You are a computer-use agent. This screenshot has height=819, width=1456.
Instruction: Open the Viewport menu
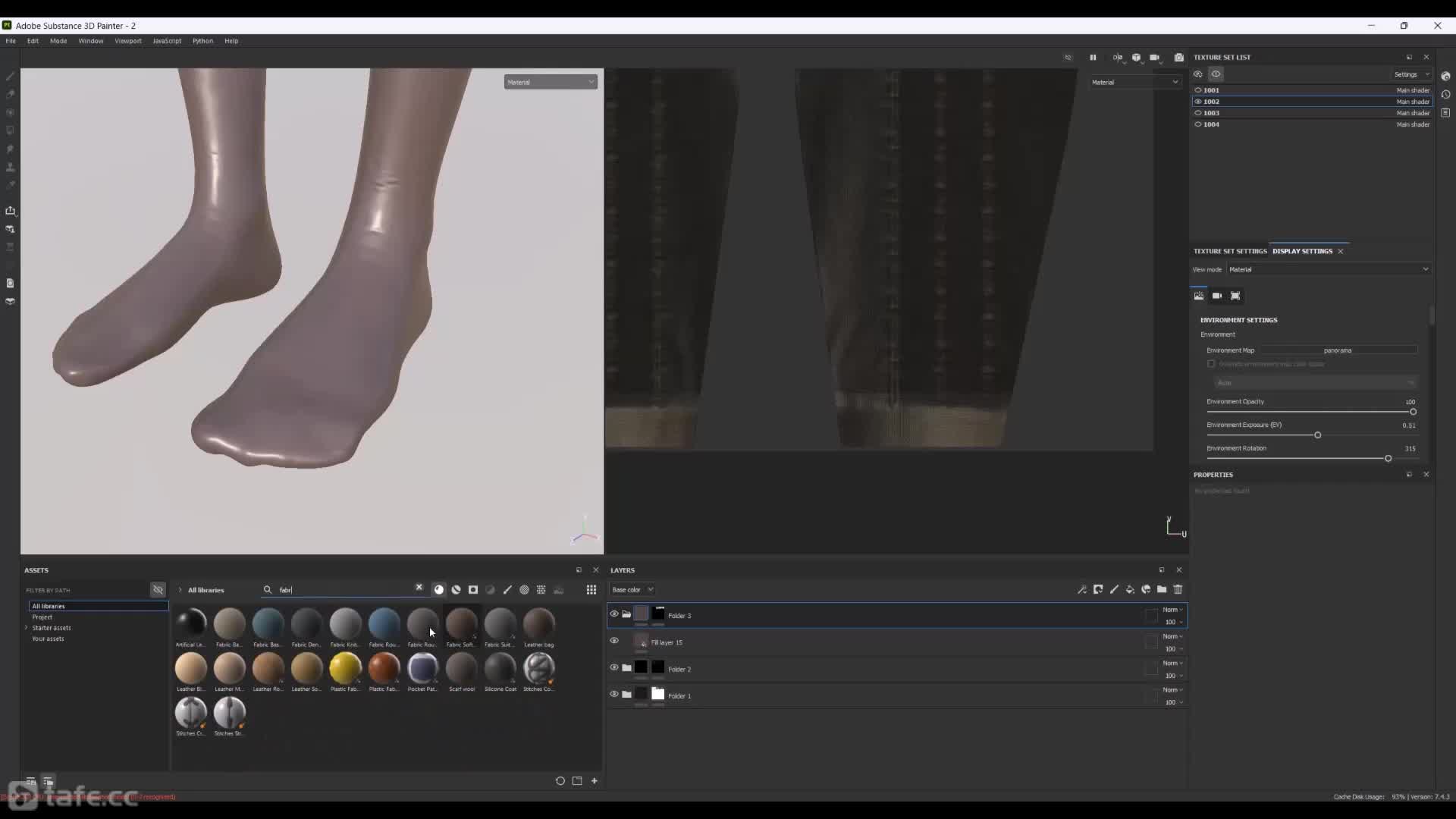point(128,41)
